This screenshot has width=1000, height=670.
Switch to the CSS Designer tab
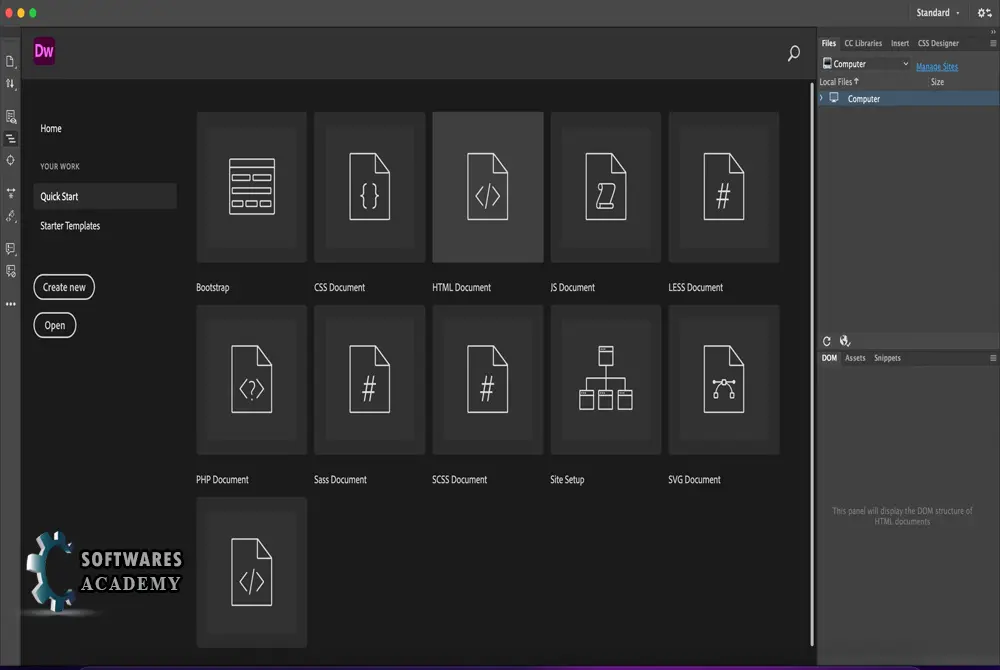click(x=938, y=43)
